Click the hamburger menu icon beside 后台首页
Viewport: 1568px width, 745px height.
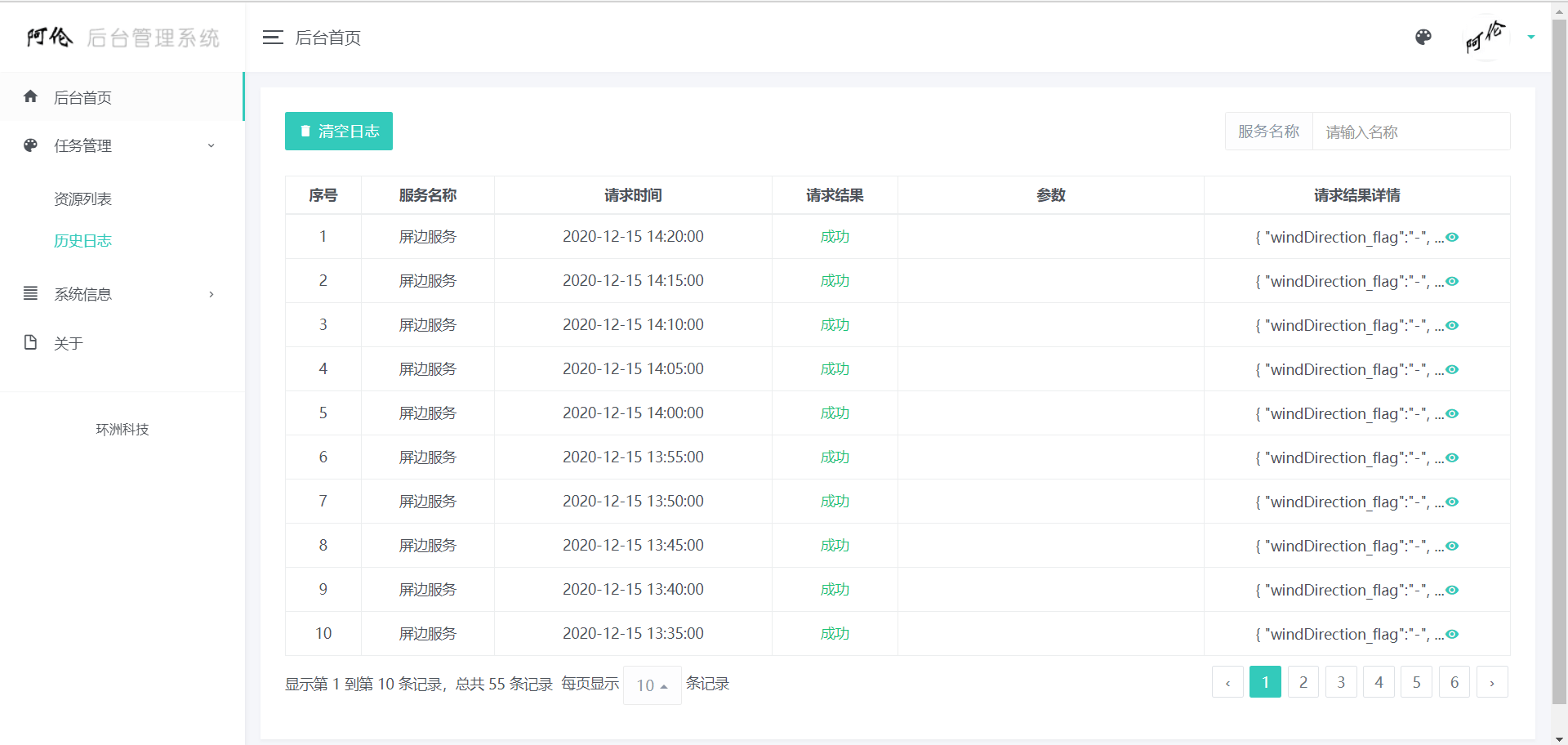[x=272, y=38]
